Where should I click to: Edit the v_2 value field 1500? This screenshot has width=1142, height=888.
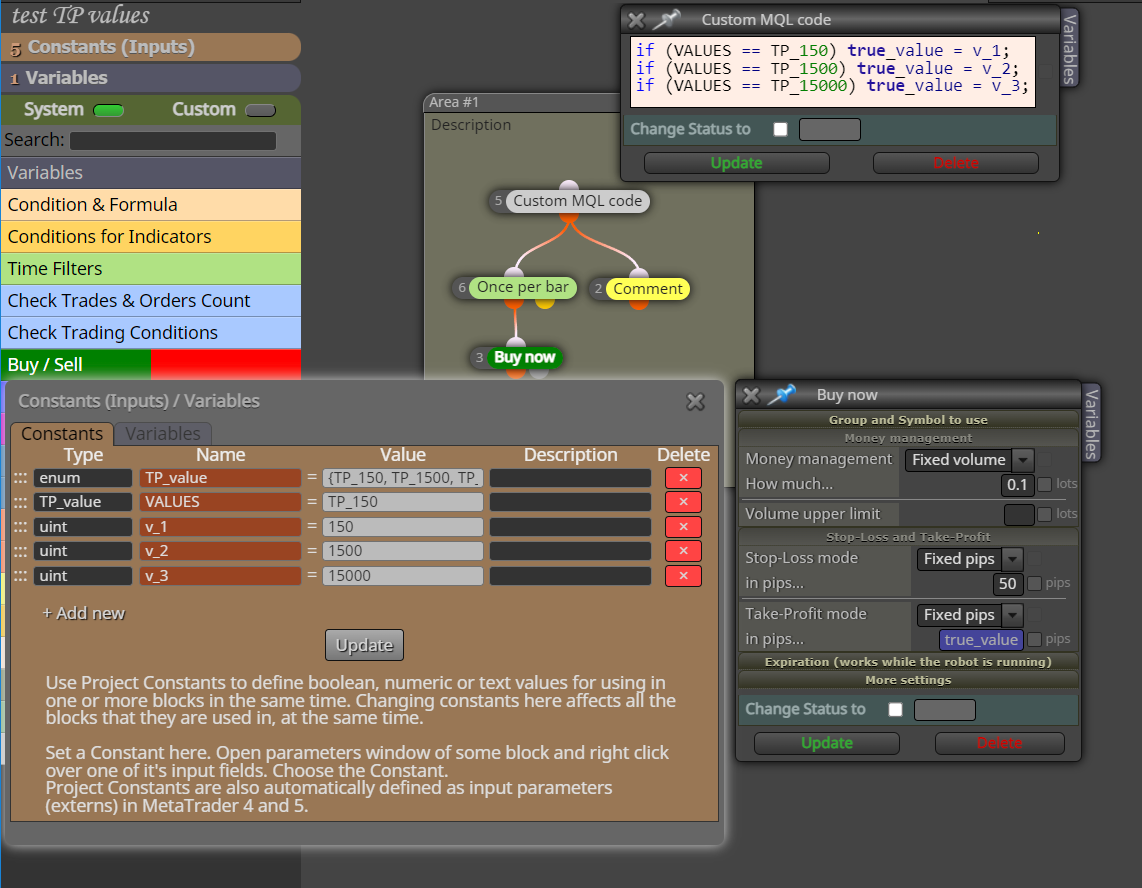[403, 551]
